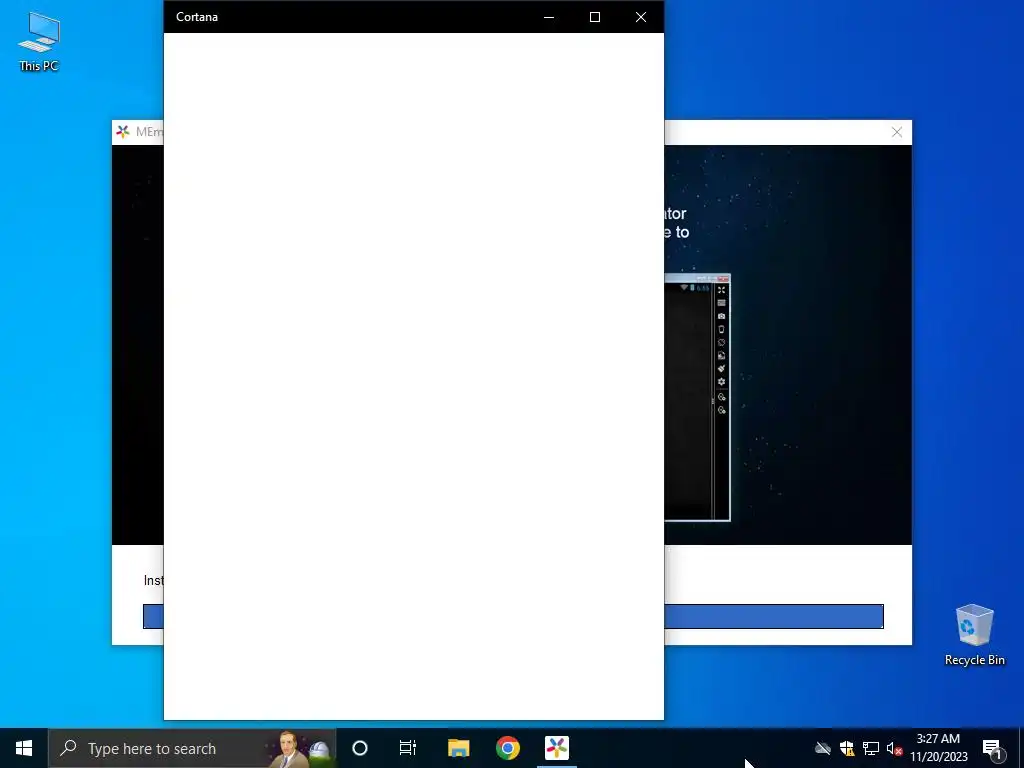The image size is (1024, 768).
Task: Open File Explorer from the taskbar
Action: (458, 748)
